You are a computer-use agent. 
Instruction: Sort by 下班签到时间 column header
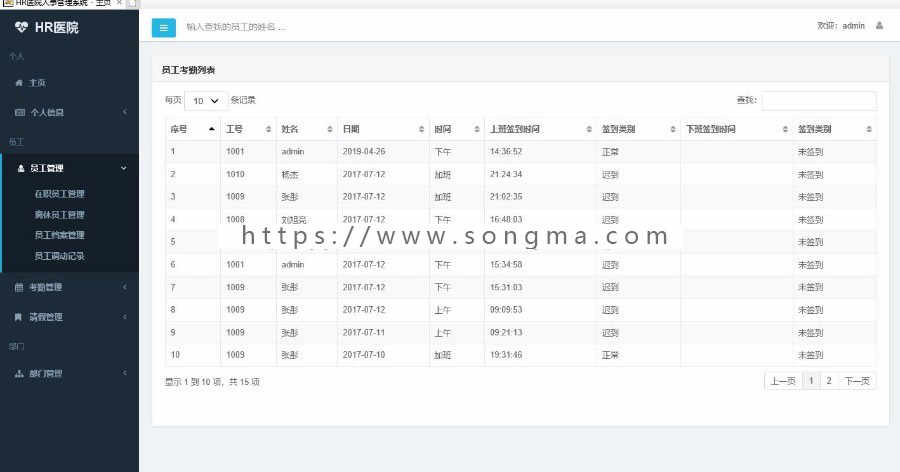pyautogui.click(x=736, y=129)
